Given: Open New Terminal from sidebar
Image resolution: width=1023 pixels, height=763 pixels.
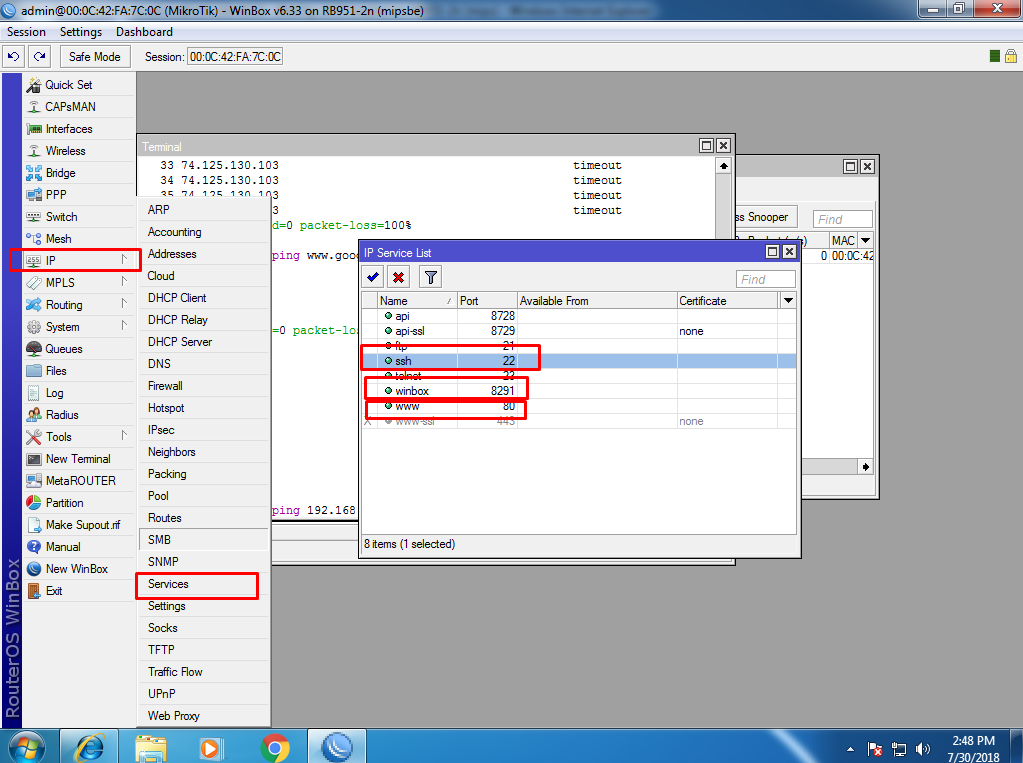Looking at the screenshot, I should click(x=79, y=459).
